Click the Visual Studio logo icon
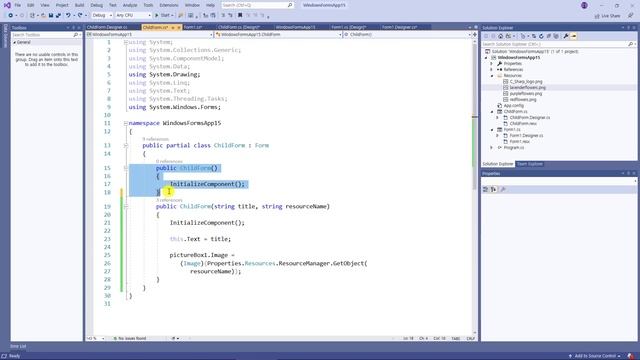 (7, 5)
